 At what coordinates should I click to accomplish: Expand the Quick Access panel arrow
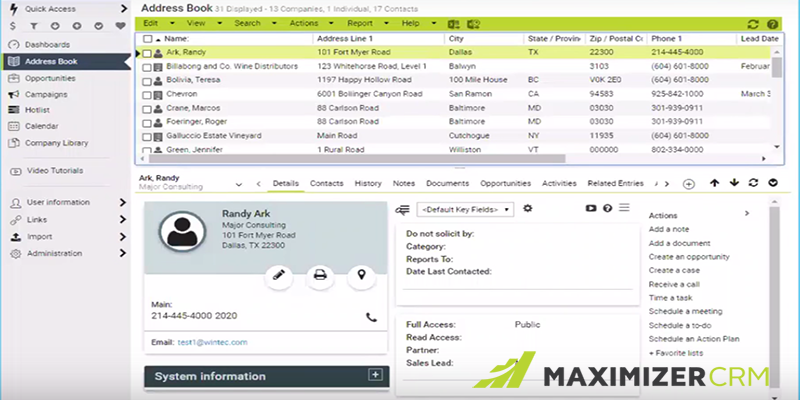122,7
